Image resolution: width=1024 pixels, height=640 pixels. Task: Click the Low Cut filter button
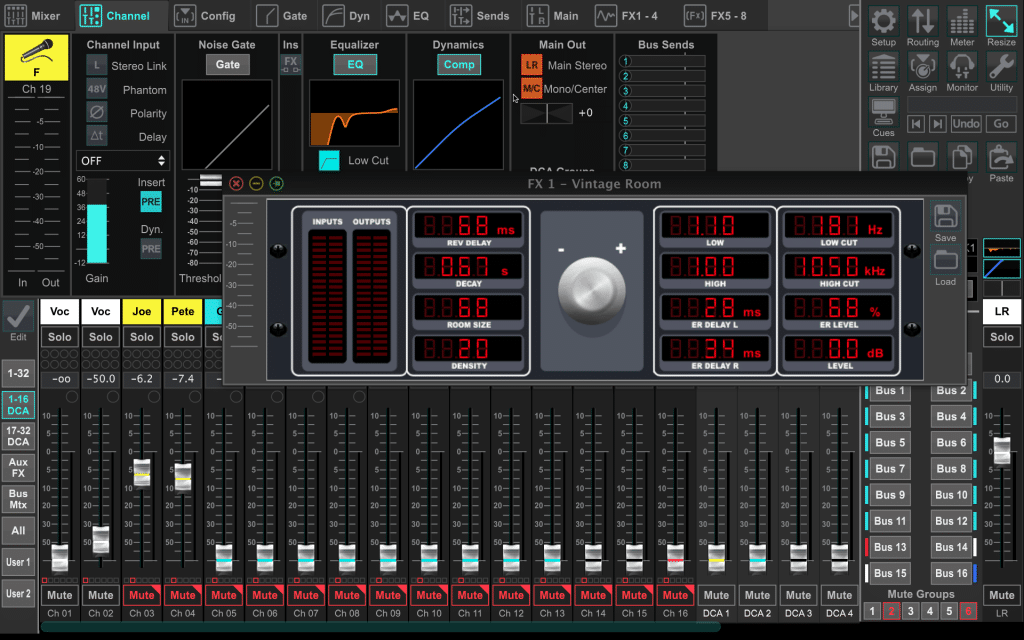[329, 160]
